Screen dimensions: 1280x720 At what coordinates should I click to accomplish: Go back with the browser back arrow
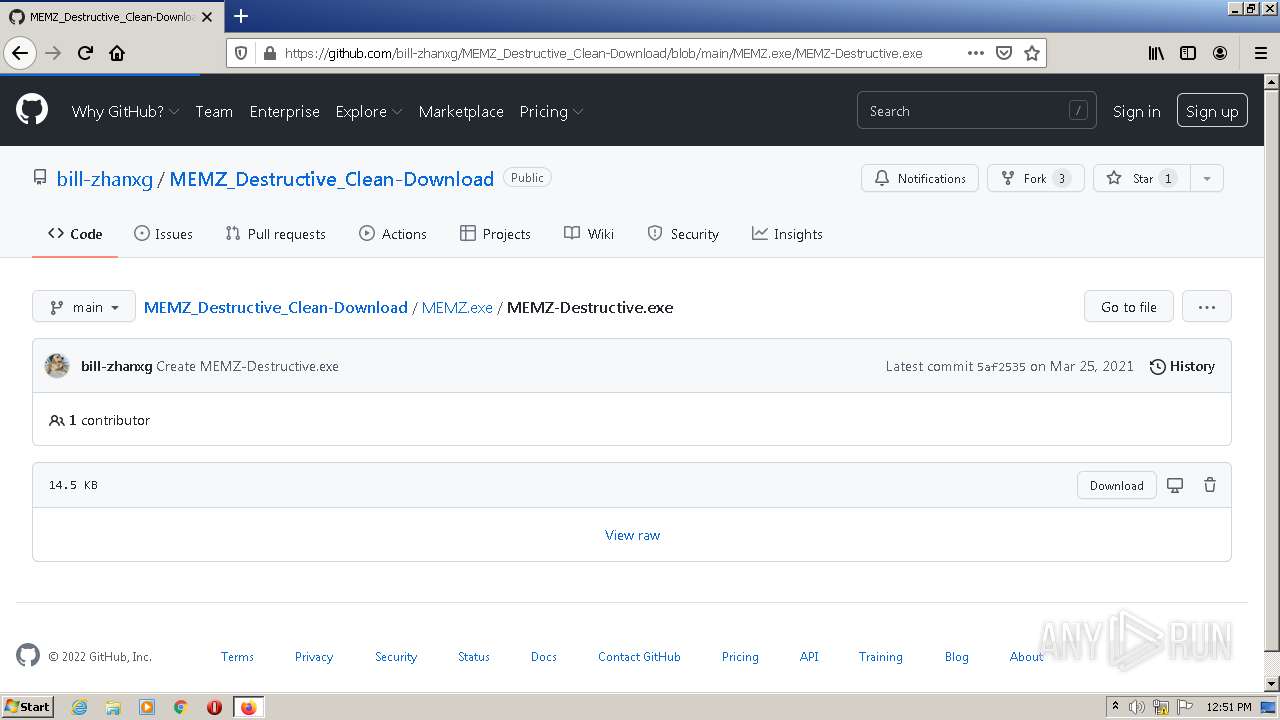click(20, 53)
